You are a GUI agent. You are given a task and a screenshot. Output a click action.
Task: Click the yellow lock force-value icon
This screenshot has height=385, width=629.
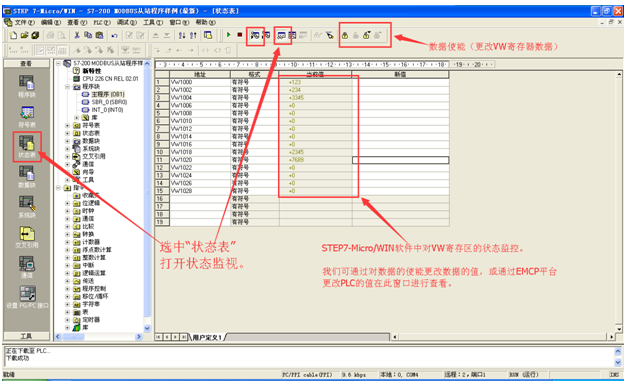(345, 35)
